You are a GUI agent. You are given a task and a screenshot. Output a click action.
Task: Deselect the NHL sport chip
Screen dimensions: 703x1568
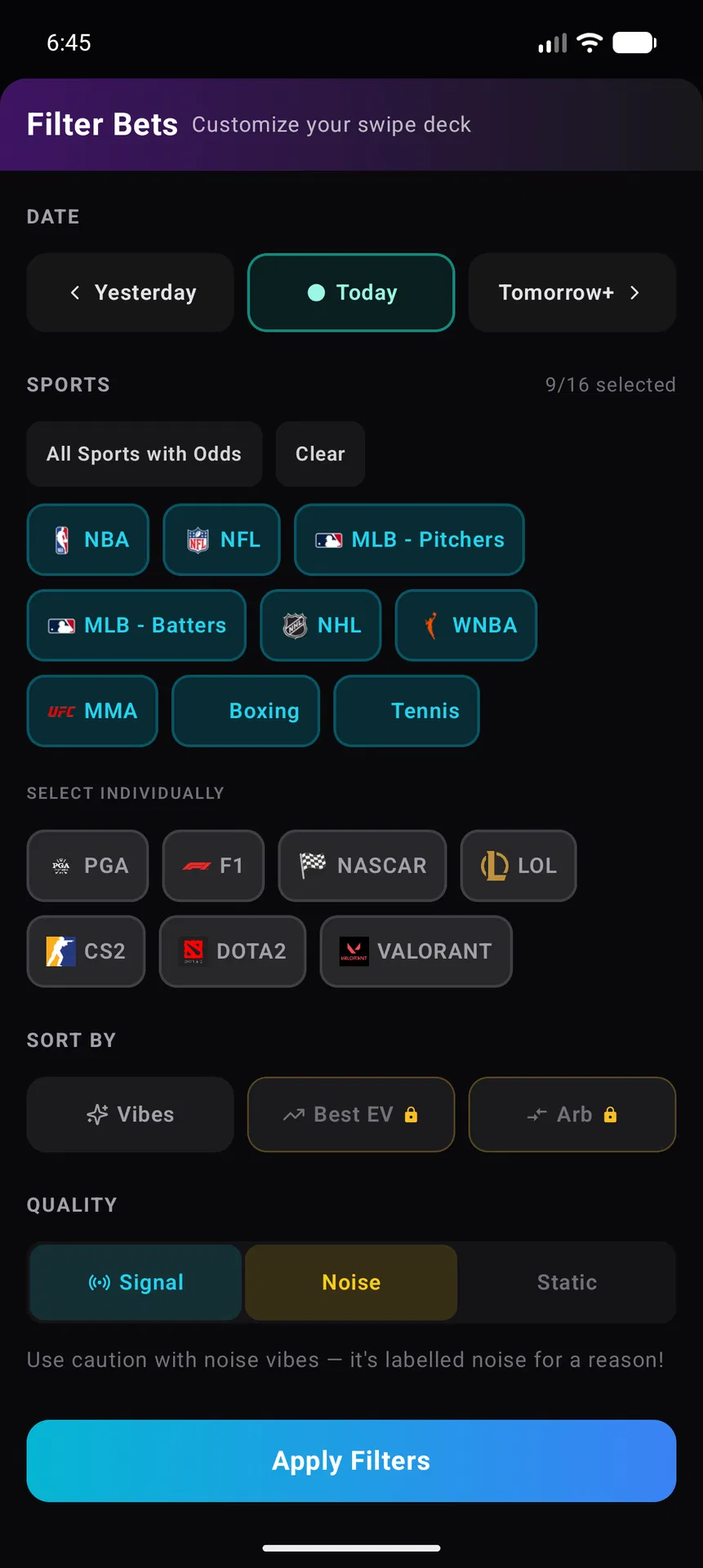tap(321, 626)
